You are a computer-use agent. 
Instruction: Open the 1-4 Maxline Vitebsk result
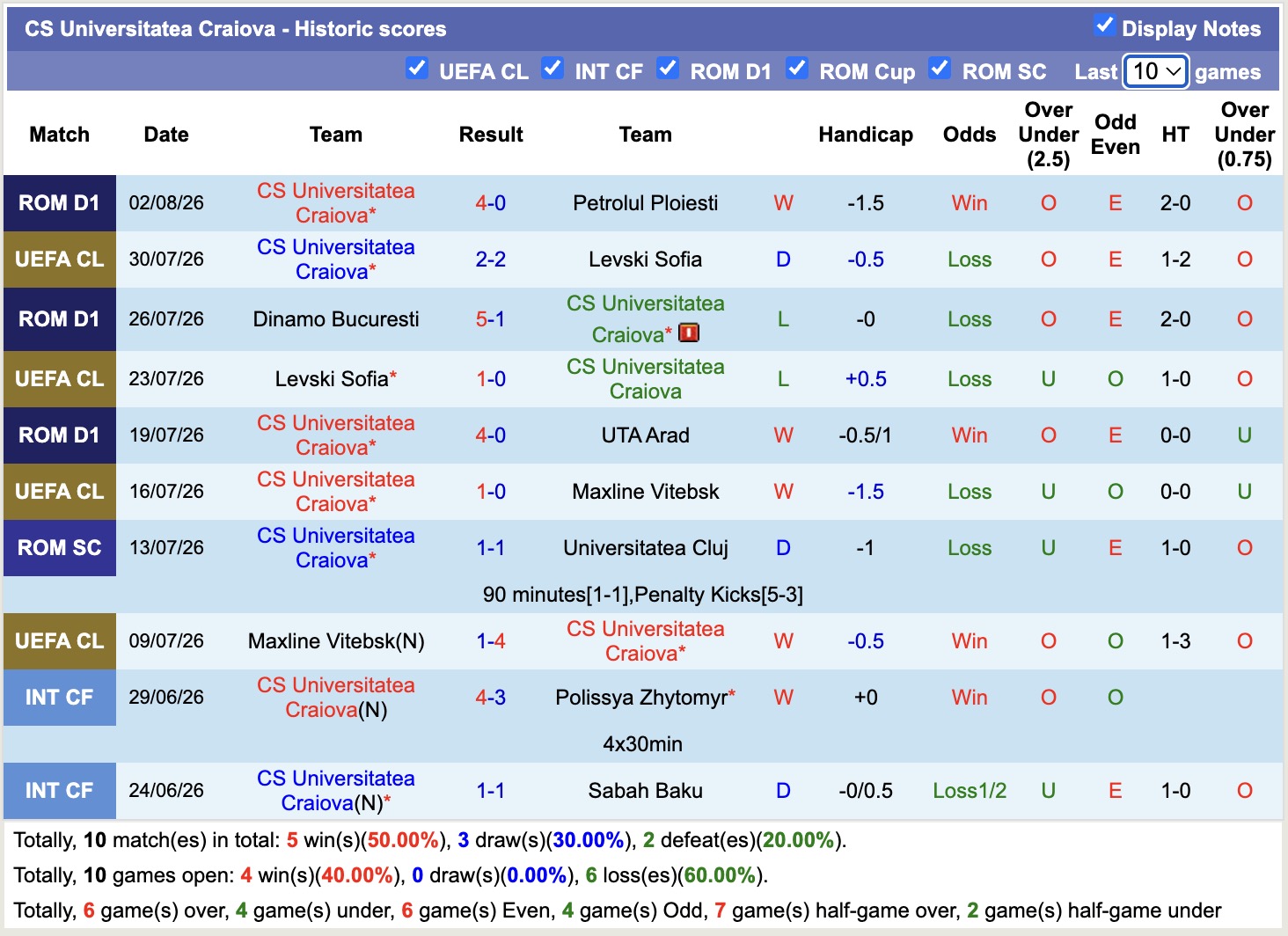click(491, 641)
